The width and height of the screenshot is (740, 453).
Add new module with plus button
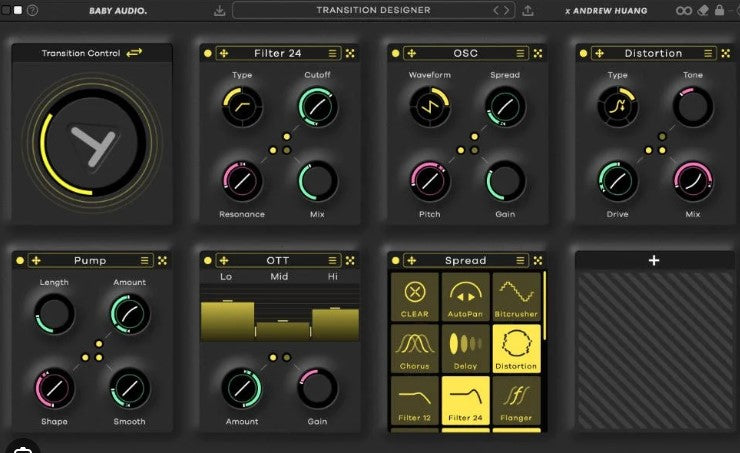[x=654, y=260]
